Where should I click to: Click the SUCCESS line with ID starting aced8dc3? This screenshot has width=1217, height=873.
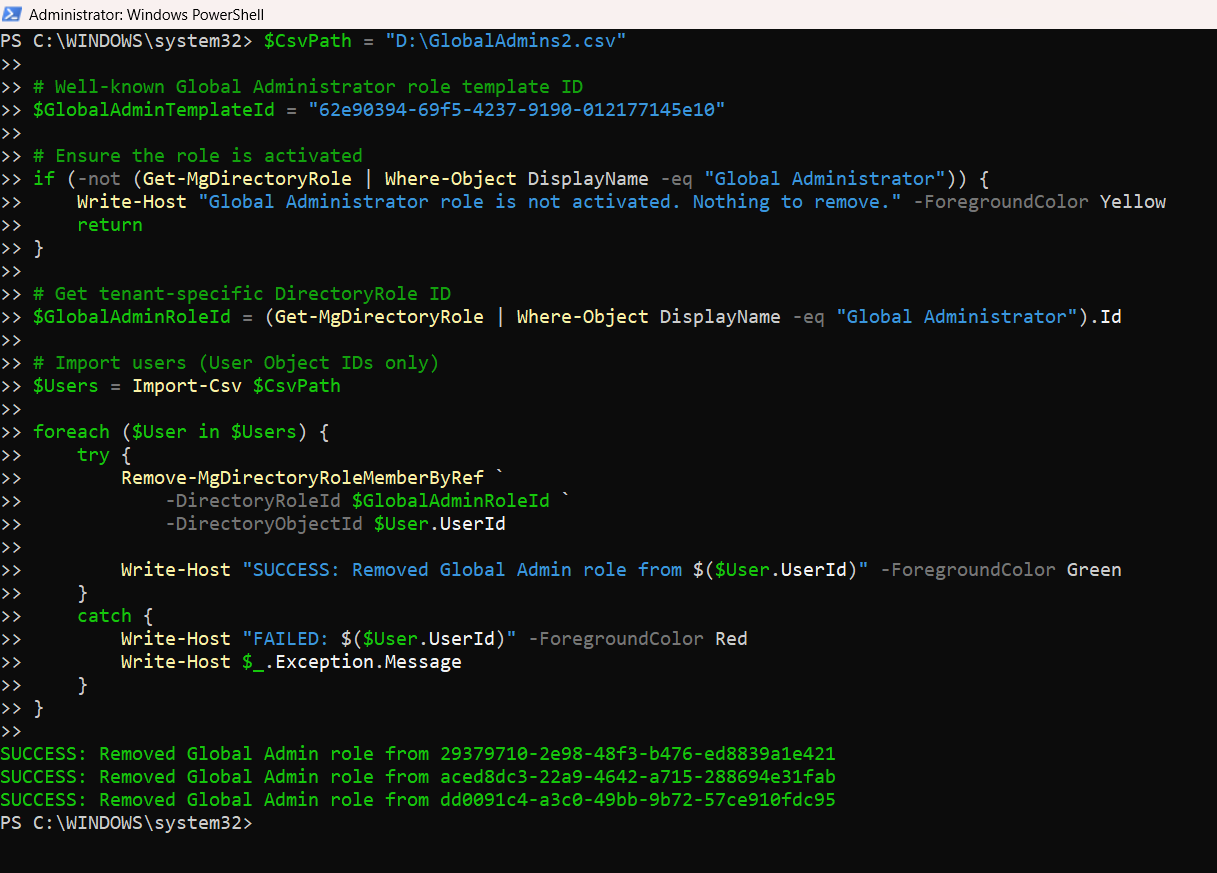pos(417,777)
